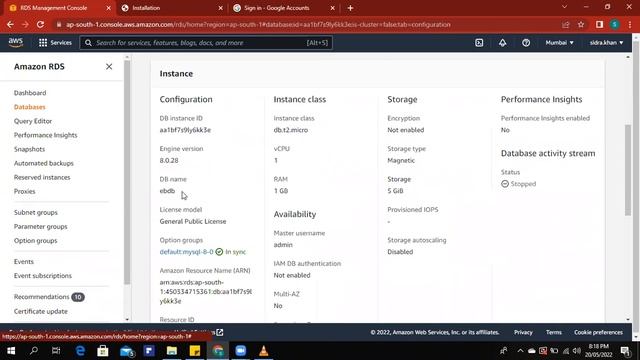Image resolution: width=640 pixels, height=360 pixels.
Task: Open Snapshots in sidebar
Action: [29, 149]
